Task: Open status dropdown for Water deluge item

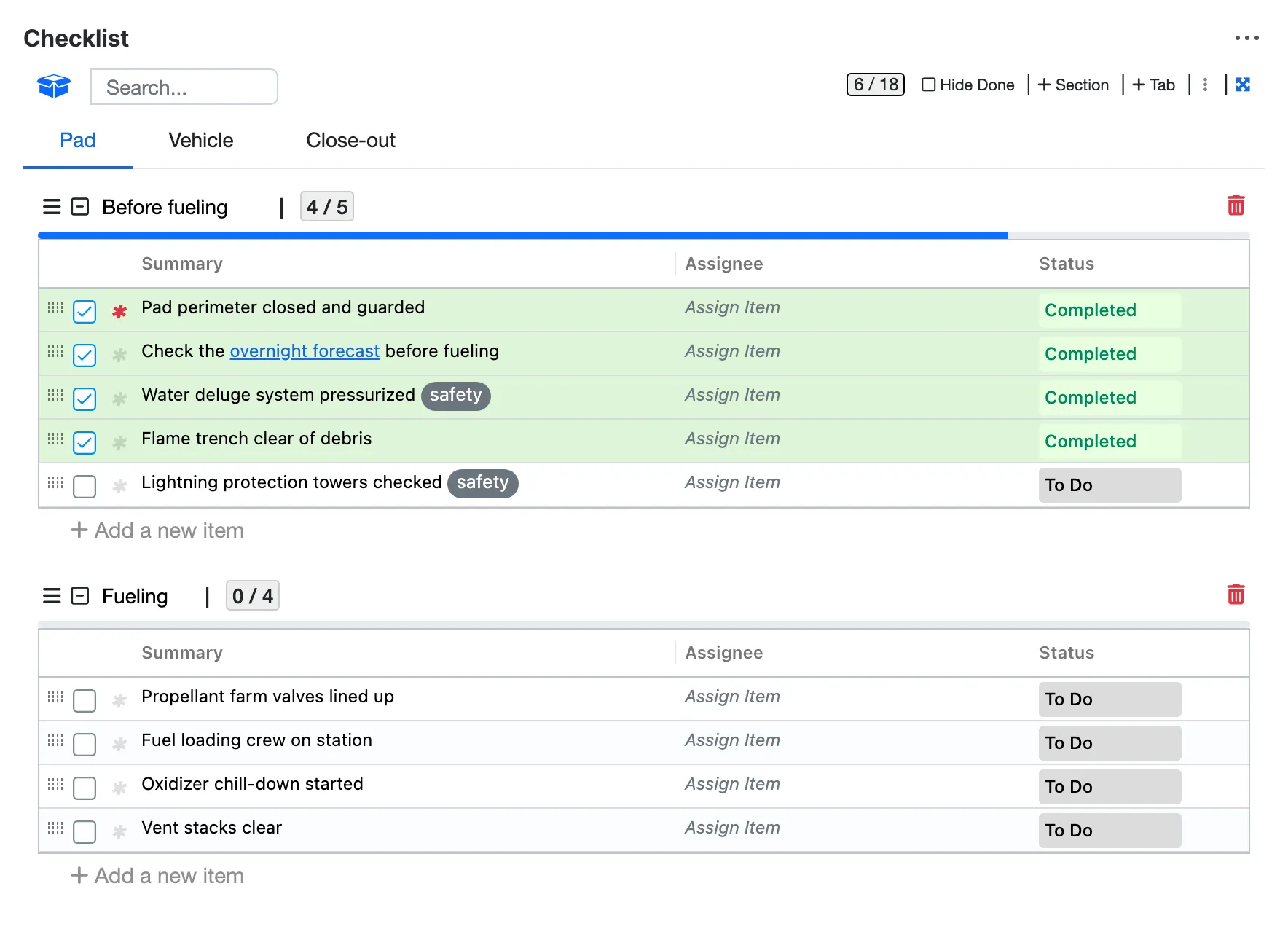Action: pyautogui.click(x=1110, y=398)
